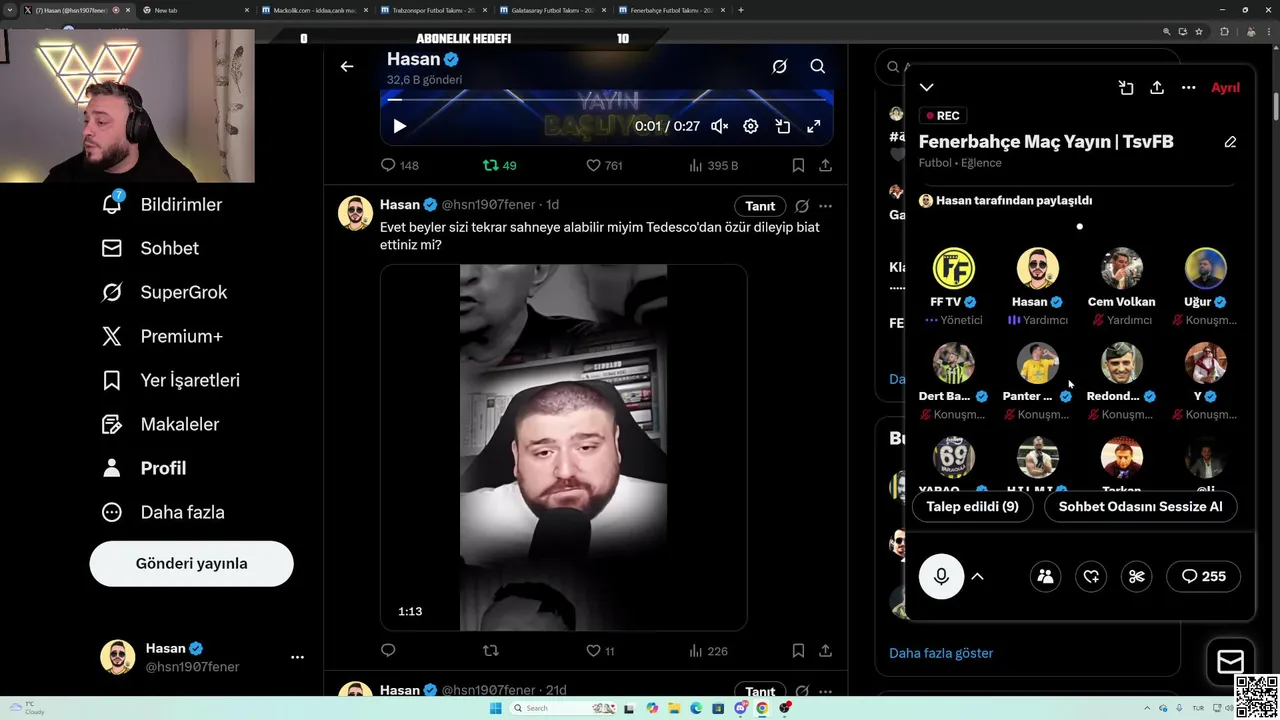Image resolution: width=1280 pixels, height=720 pixels.
Task: Switch to Galatasaray Futbol Takımı tab
Action: coord(551,10)
